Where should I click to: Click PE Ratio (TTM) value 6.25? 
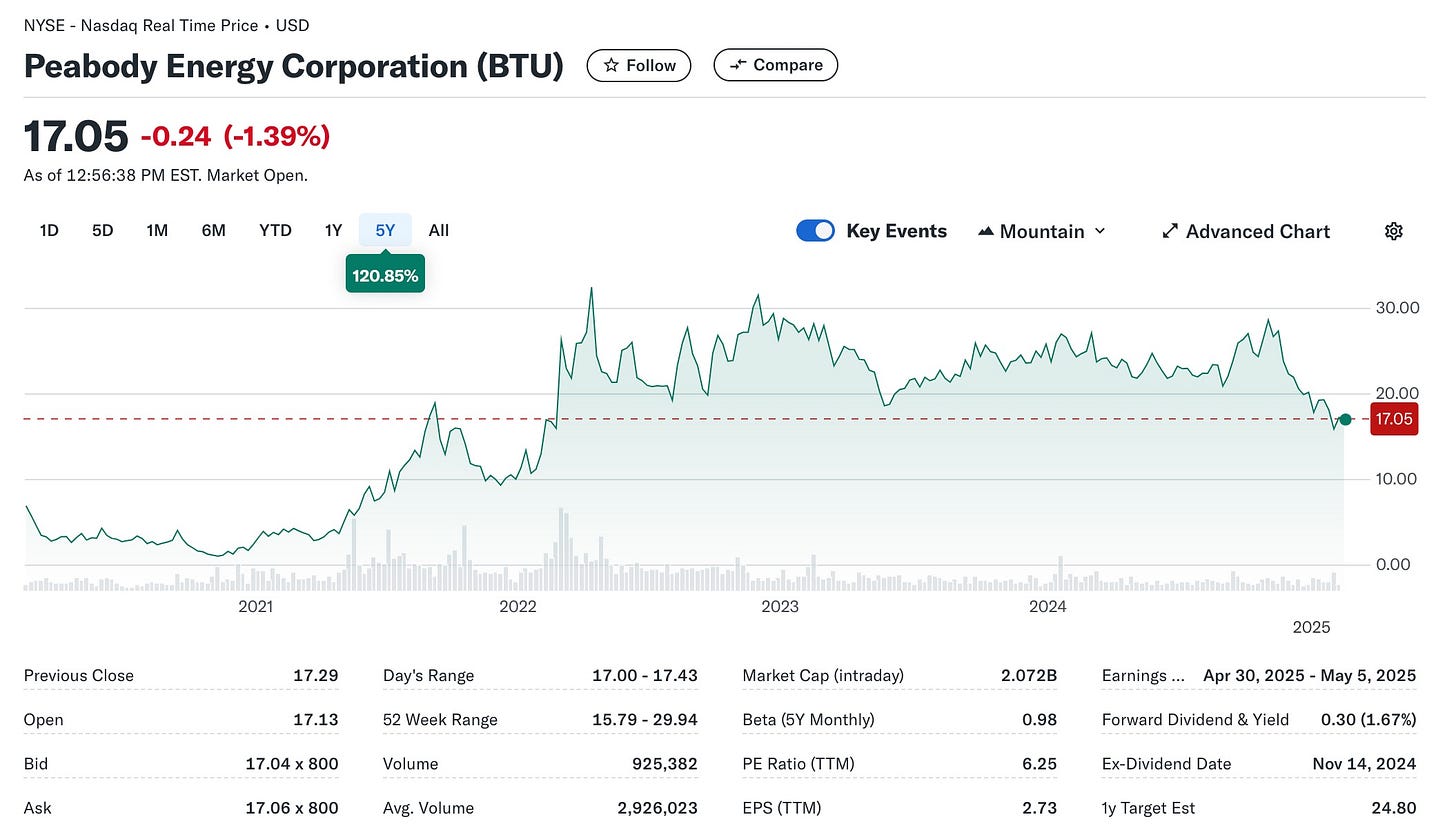(1039, 764)
